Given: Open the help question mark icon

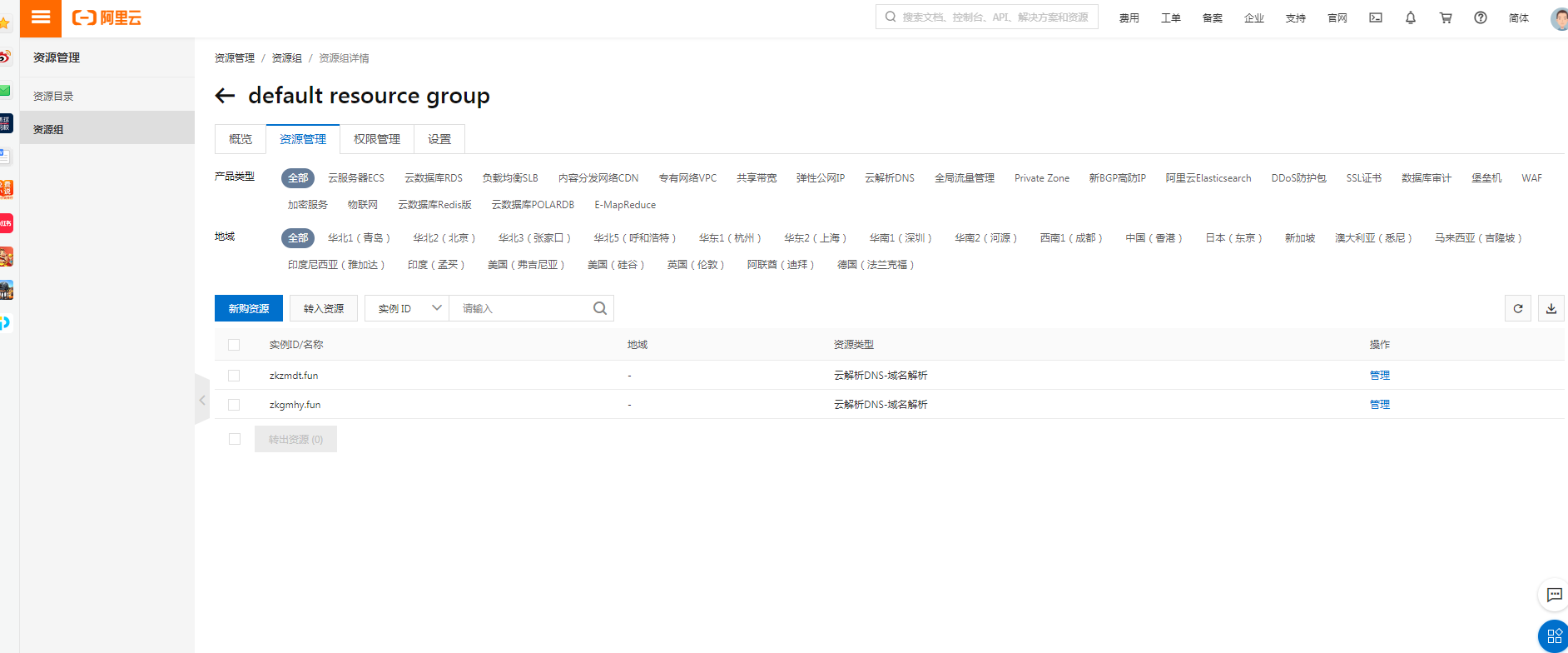Looking at the screenshot, I should tap(1481, 17).
